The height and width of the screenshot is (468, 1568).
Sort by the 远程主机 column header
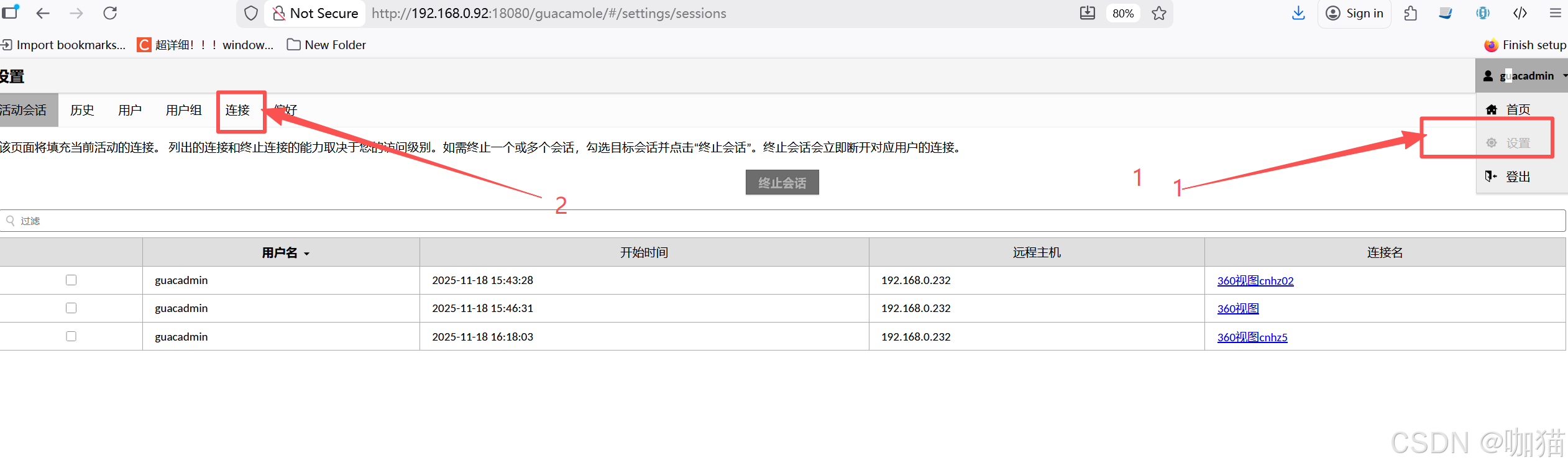click(x=1037, y=252)
